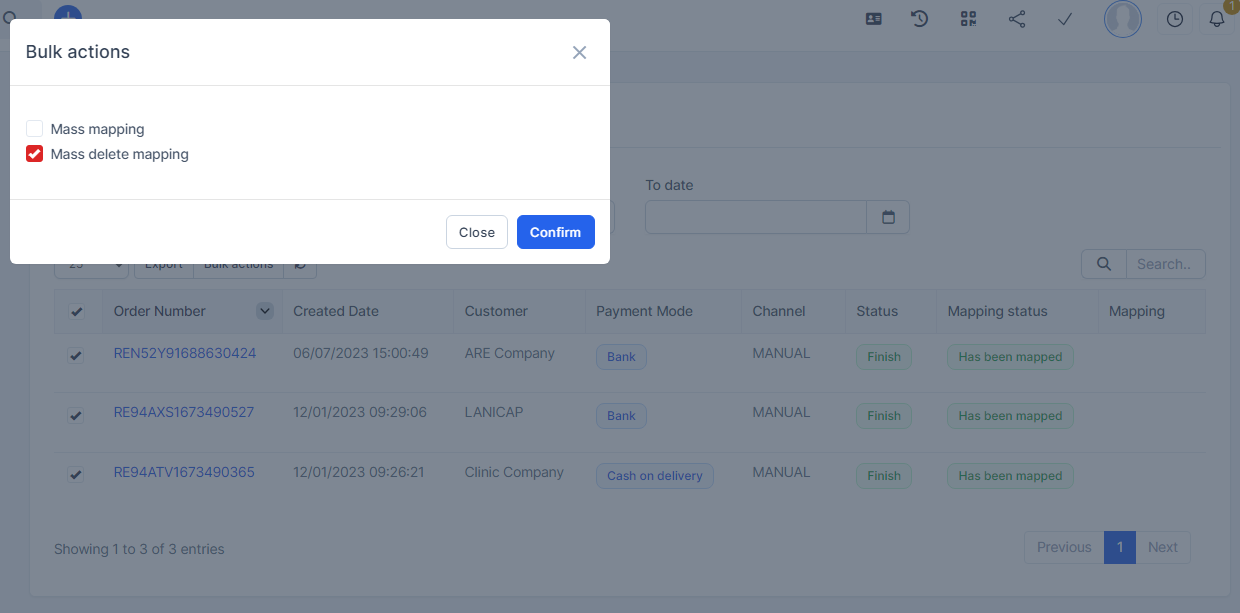1240x613 pixels.
Task: Open the To date calendar picker icon
Action: [x=888, y=217]
